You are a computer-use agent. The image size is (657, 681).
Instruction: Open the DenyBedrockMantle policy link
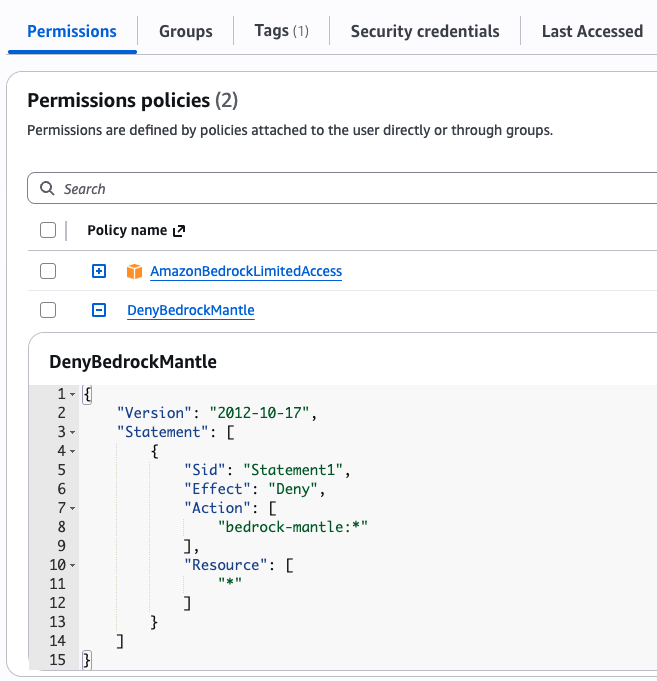tap(190, 310)
